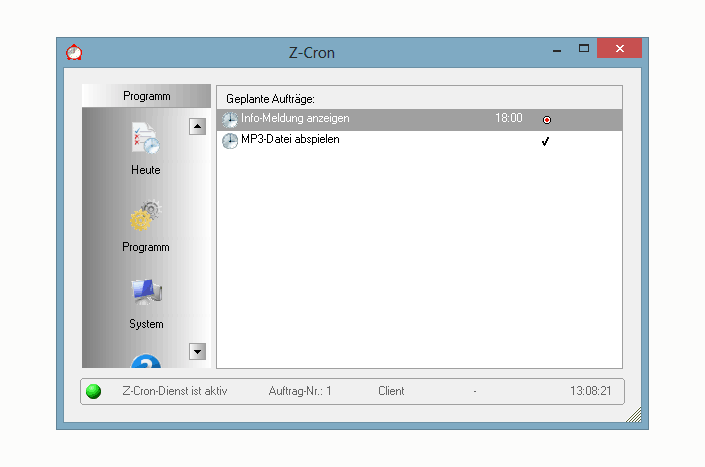Click the 13:08:21 clock display
The width and height of the screenshot is (705, 467).
(x=591, y=391)
